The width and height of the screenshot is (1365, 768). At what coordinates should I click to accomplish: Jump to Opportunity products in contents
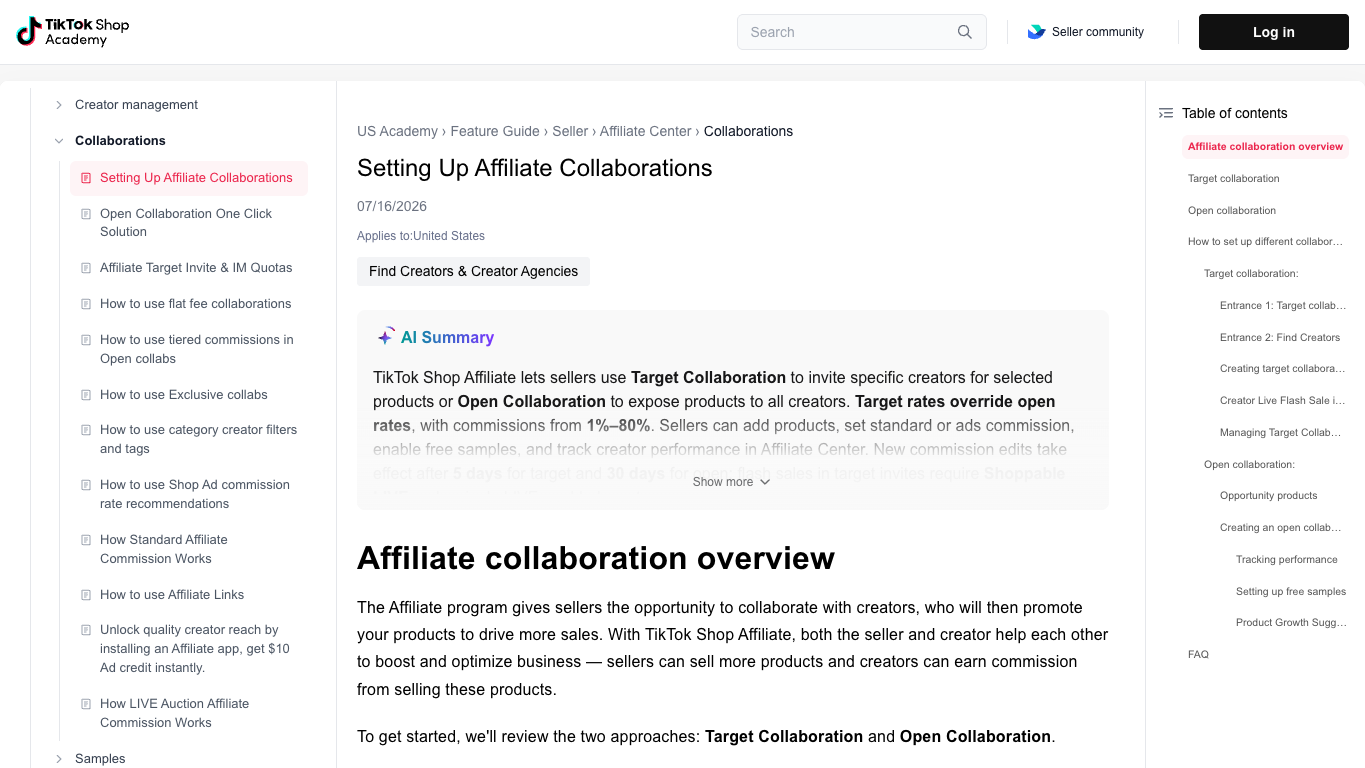(x=1268, y=496)
